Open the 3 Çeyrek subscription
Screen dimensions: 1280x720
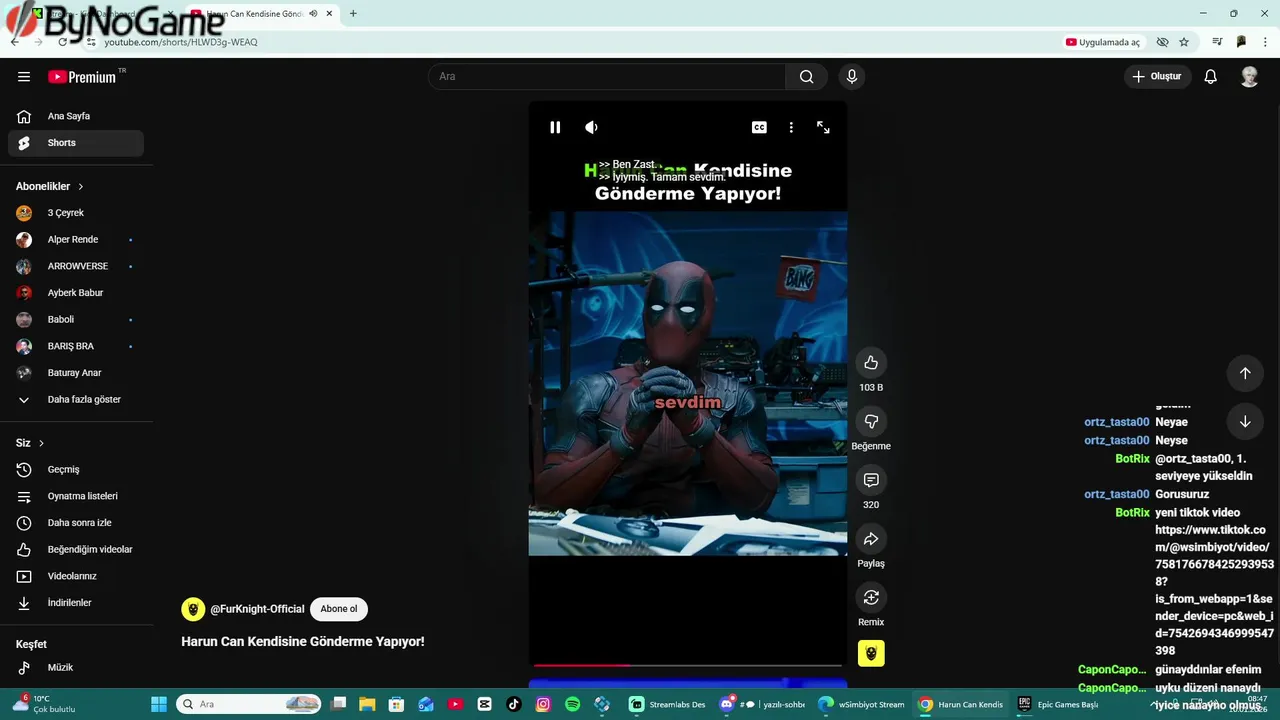coord(76,213)
